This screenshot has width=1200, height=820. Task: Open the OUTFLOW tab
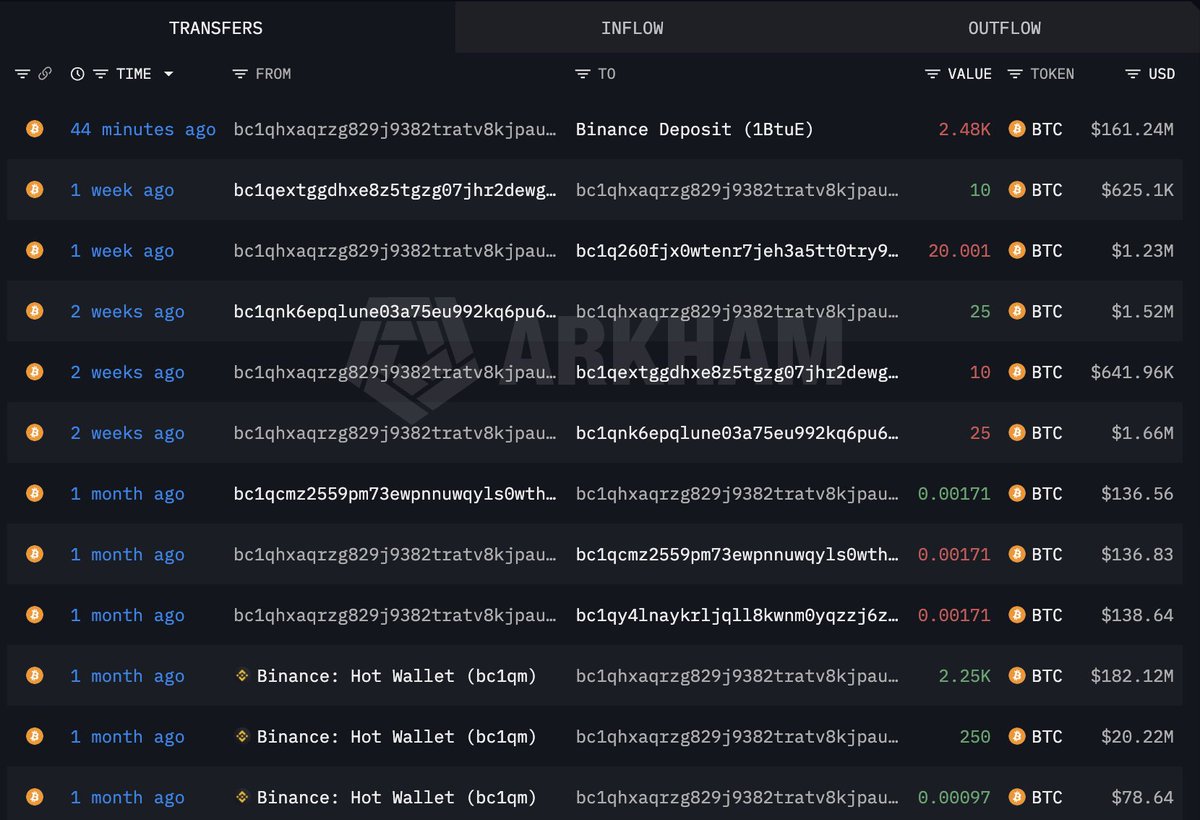[x=1004, y=28]
